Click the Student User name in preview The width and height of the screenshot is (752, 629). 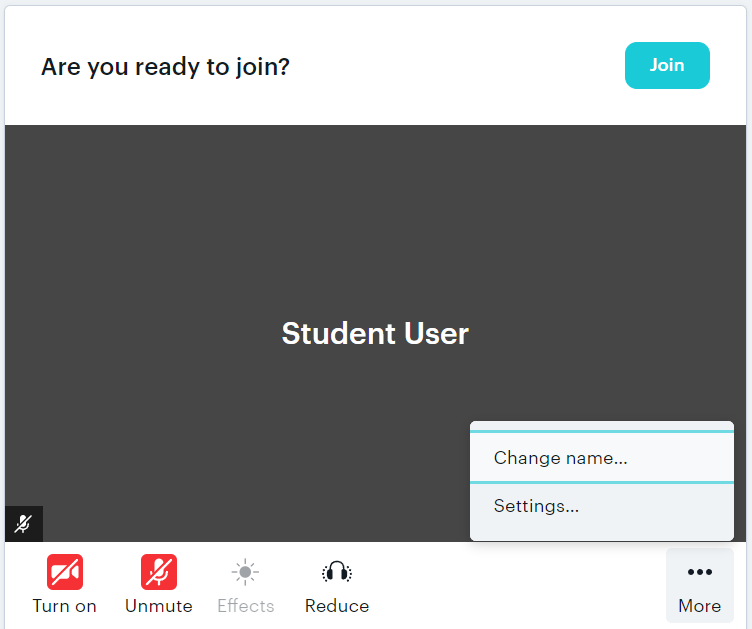[x=375, y=333]
